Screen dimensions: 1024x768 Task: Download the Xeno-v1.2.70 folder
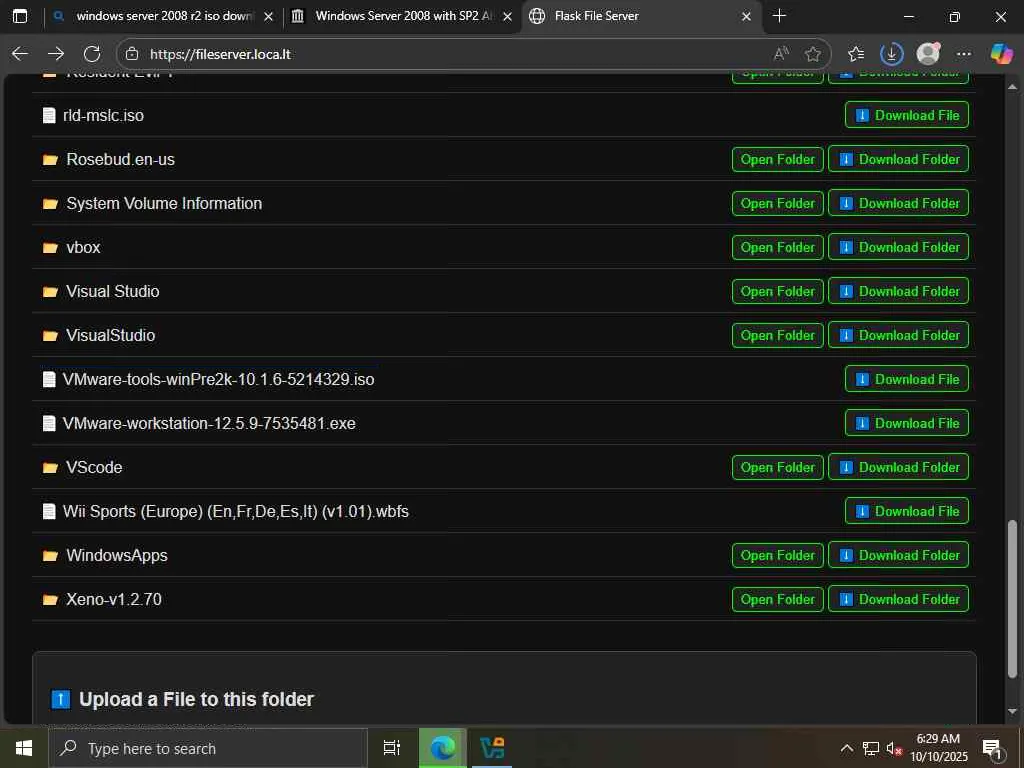(x=898, y=599)
